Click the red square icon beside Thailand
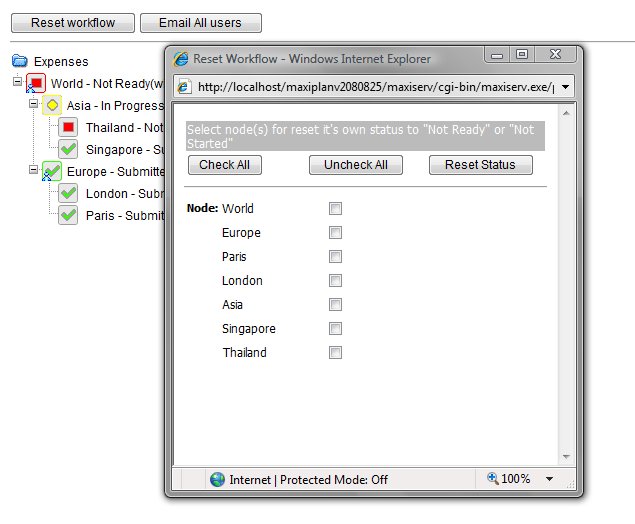This screenshot has width=635, height=524. [68, 127]
